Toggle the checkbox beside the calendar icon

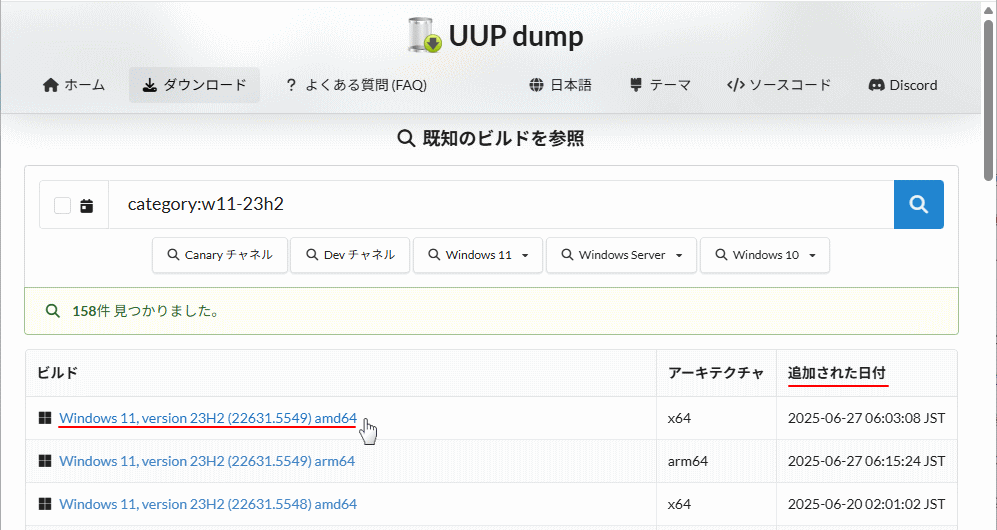click(62, 205)
